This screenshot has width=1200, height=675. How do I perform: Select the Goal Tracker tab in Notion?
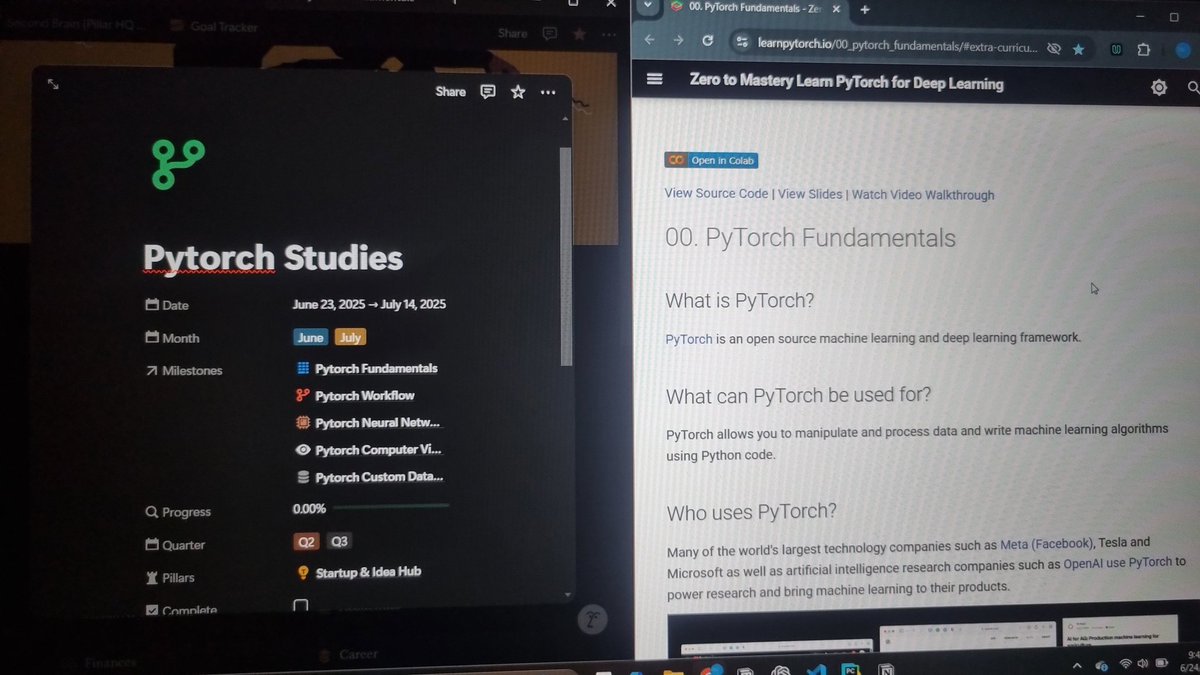214,27
